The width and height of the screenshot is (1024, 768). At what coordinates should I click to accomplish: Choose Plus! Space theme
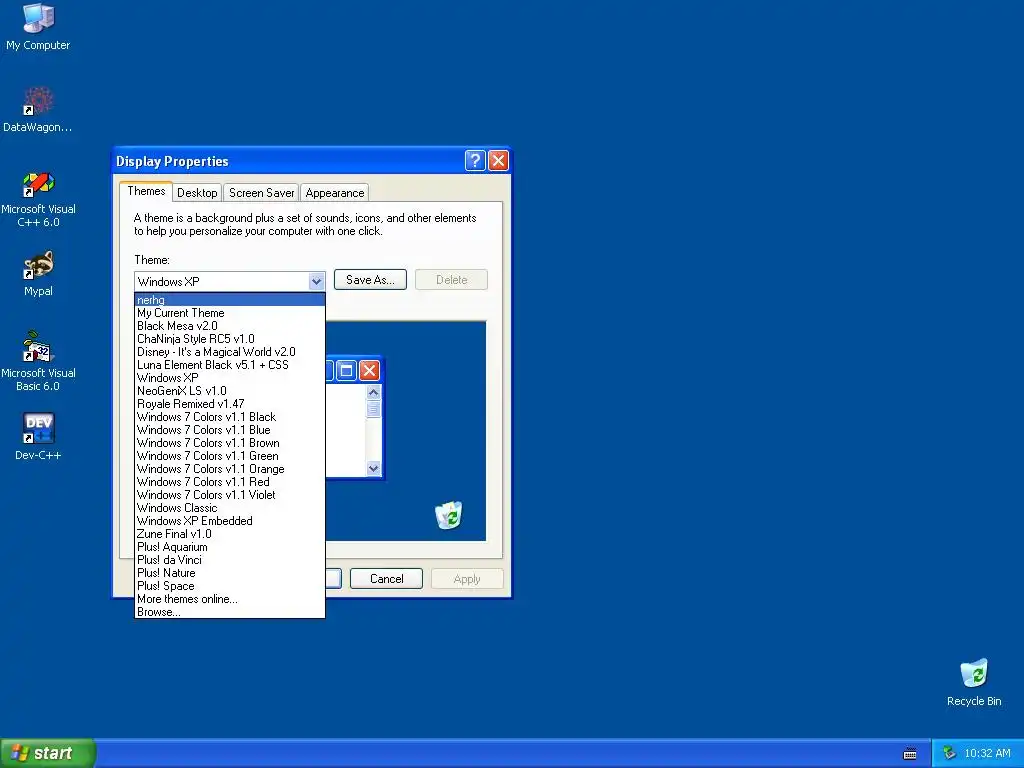(229, 586)
